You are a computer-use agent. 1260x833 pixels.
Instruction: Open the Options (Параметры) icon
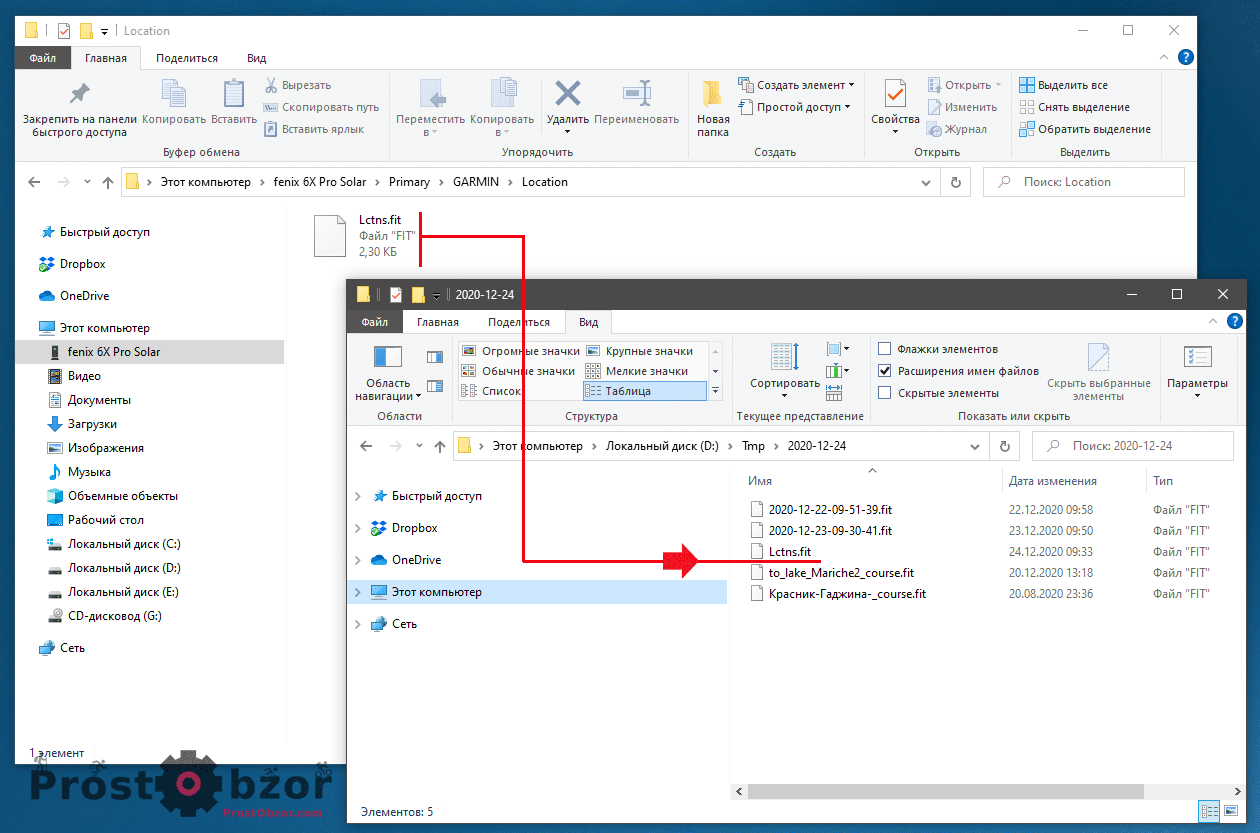click(x=1196, y=358)
